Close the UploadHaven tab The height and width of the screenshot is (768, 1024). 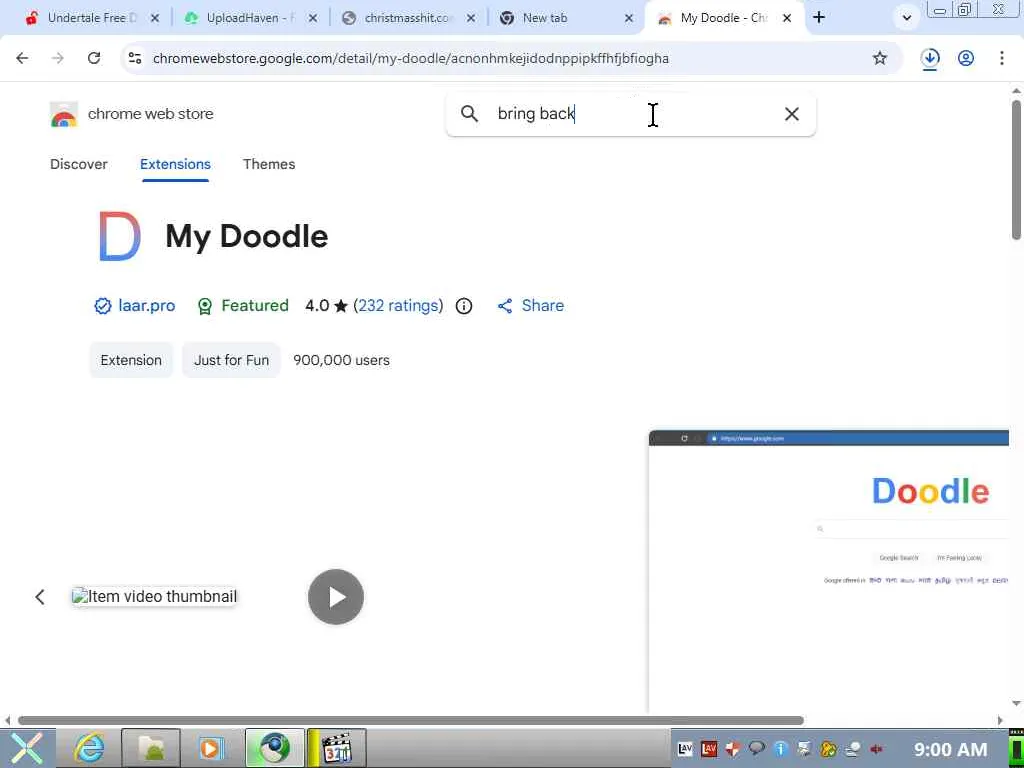click(313, 18)
